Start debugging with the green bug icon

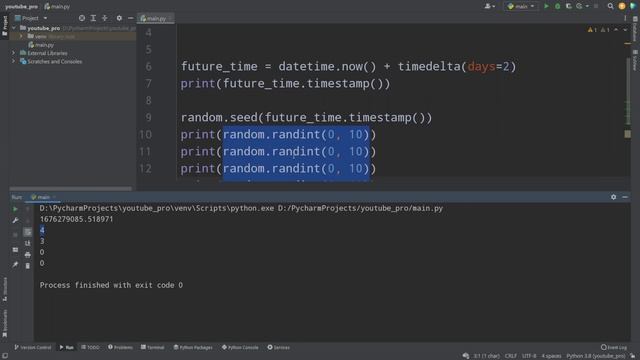[x=558, y=6]
